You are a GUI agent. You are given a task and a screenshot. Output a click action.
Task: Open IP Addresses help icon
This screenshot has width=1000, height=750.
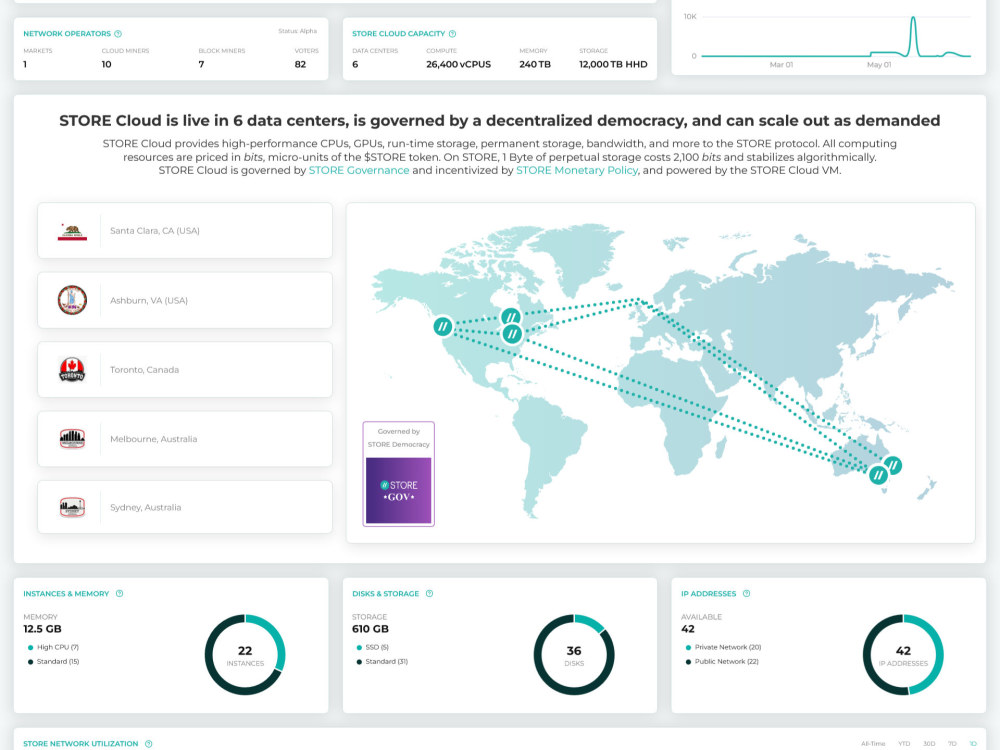point(746,594)
